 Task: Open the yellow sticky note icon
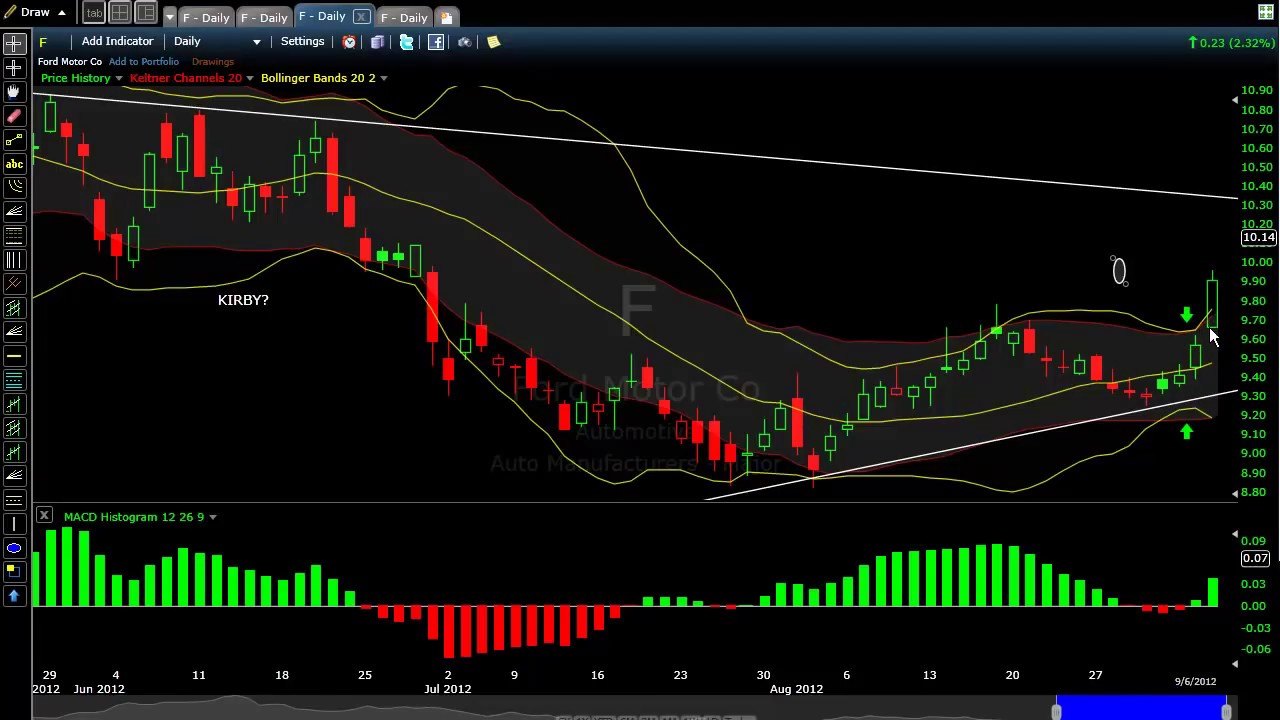(x=493, y=42)
